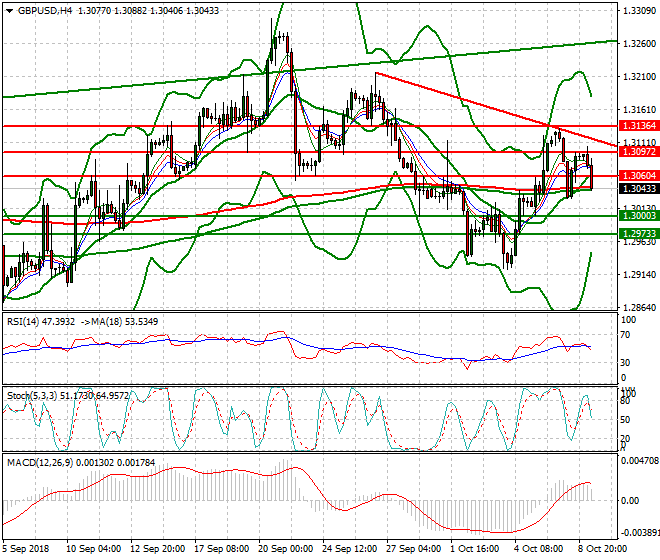This screenshot has height=560, width=660.
Task: Select the green 1.29733 level label
Action: point(639,234)
